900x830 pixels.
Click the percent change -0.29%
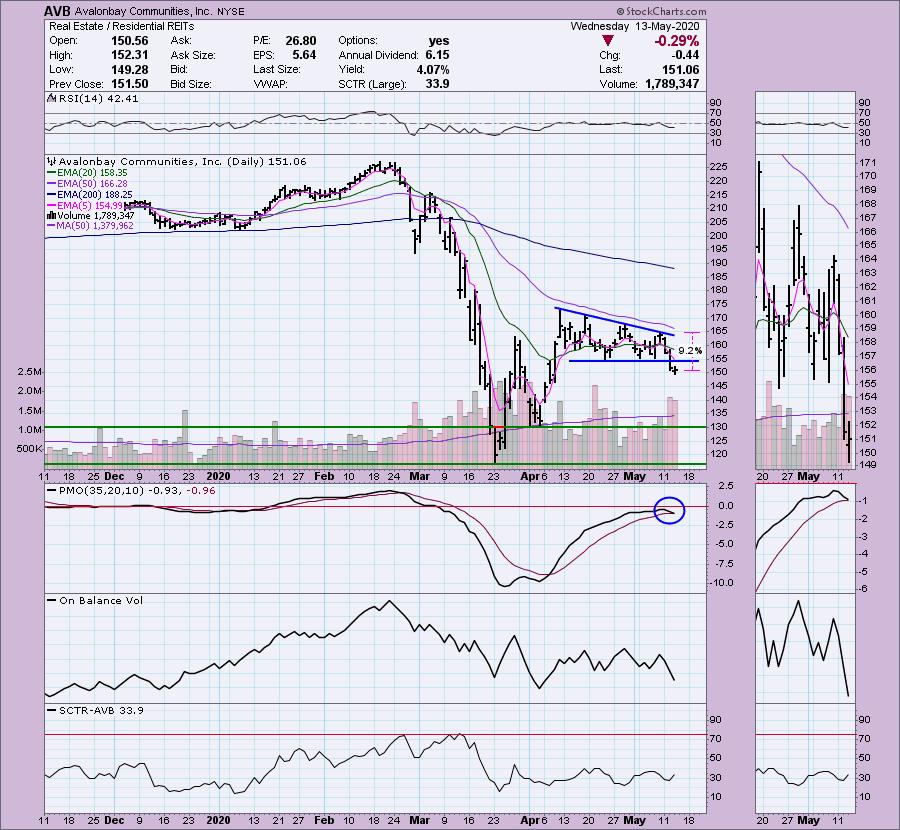[x=677, y=41]
